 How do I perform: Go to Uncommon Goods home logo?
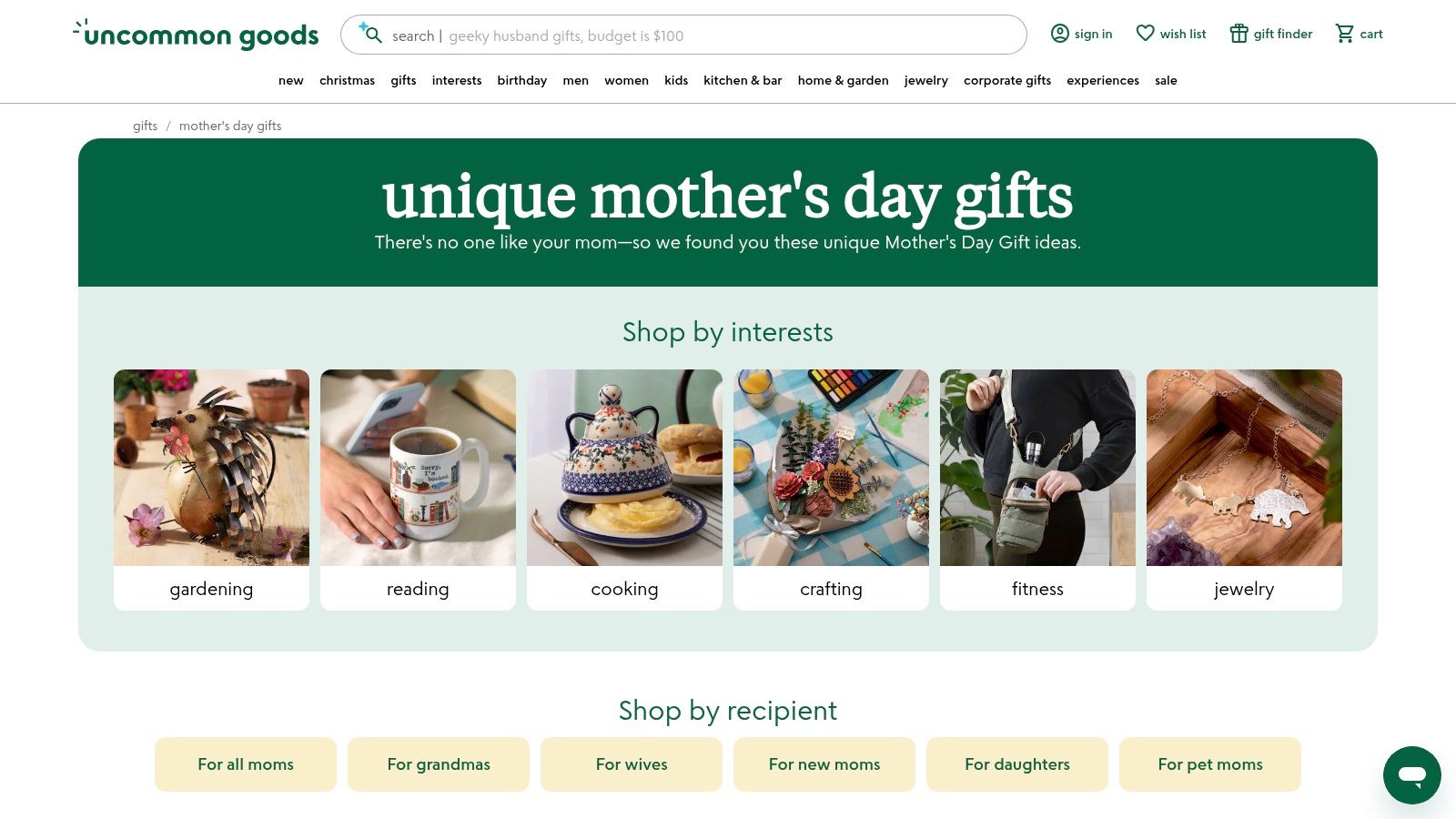(196, 35)
